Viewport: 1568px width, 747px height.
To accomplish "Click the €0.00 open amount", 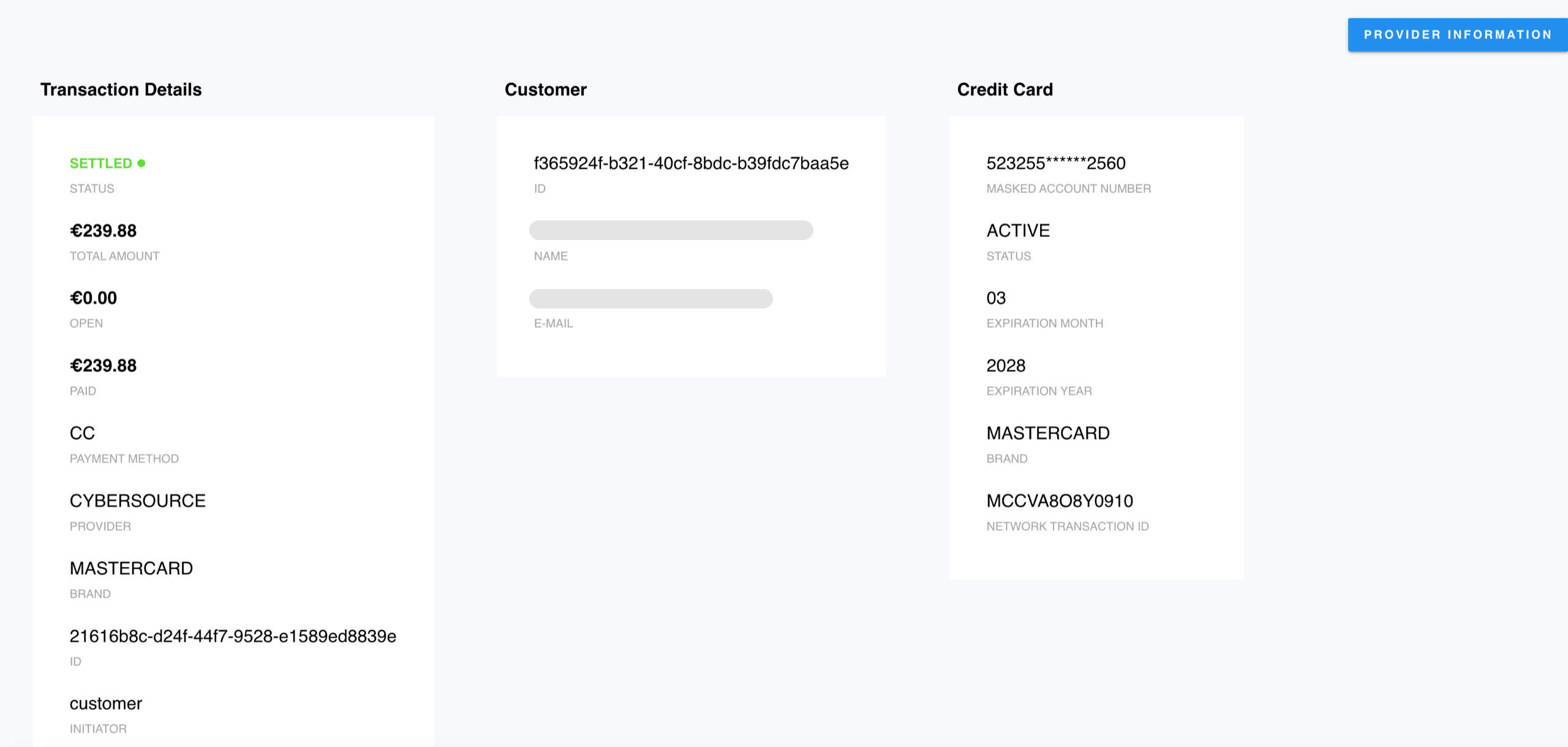I will [x=93, y=298].
